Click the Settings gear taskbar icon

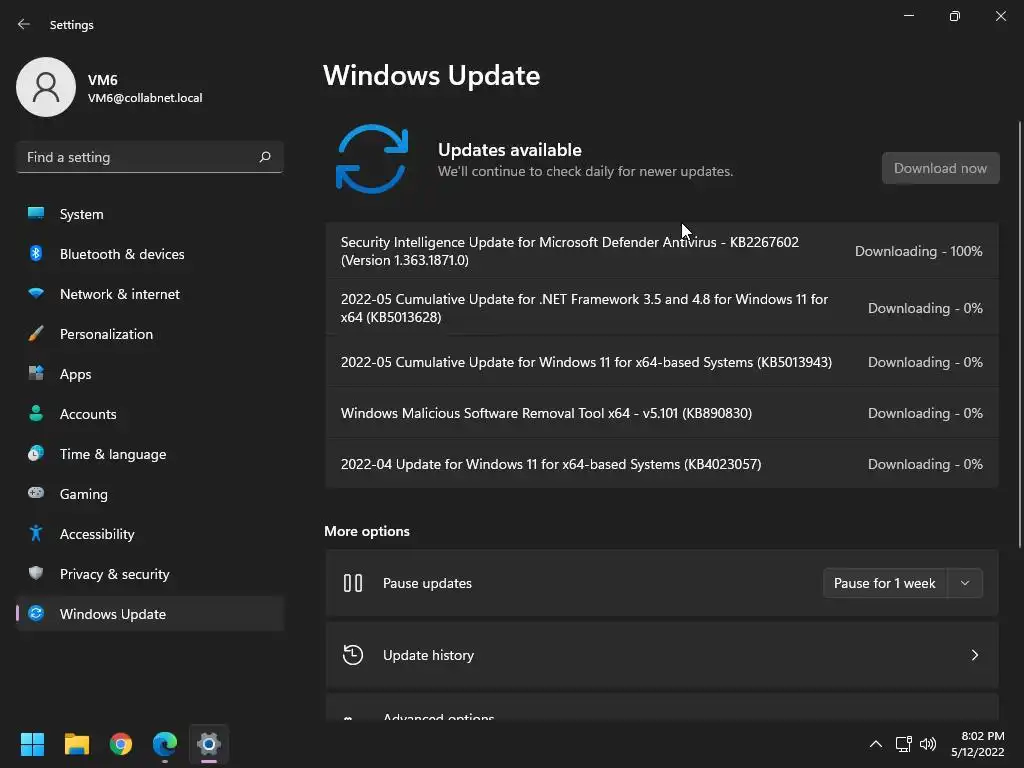click(209, 744)
